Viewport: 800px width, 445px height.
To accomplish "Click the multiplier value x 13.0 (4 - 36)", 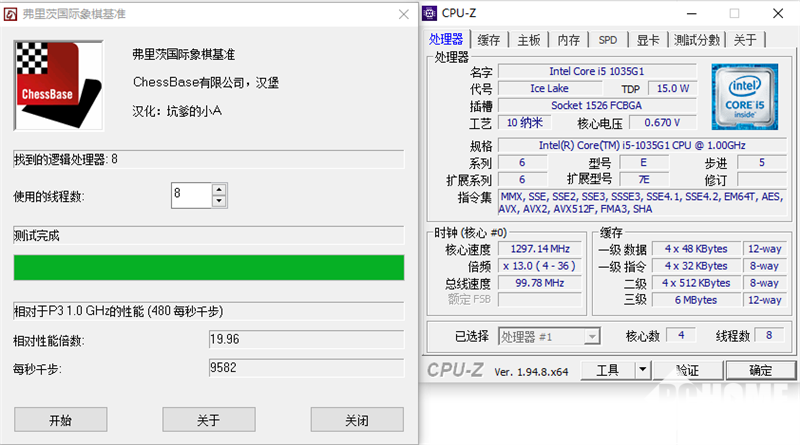I will pos(540,266).
